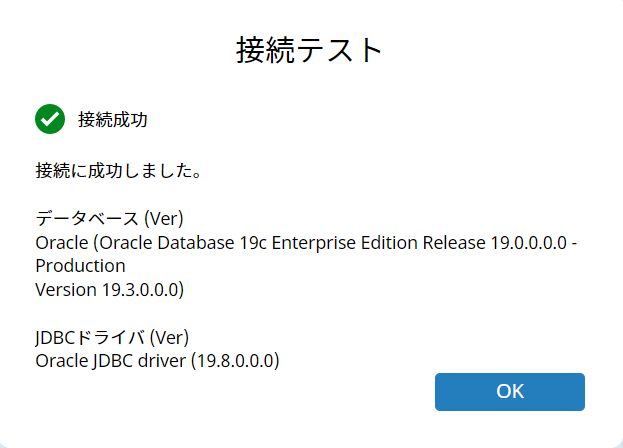Click the (Ver) text after データベース

(164, 218)
